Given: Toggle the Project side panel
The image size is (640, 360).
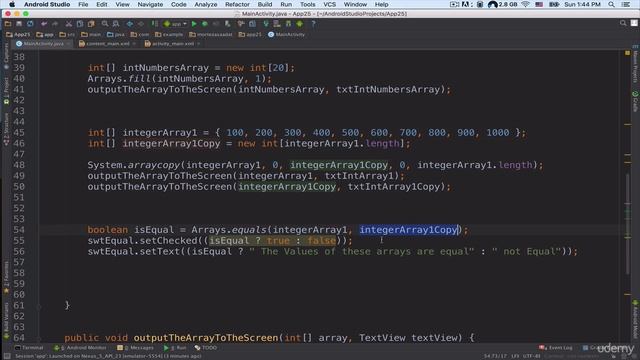Looking at the screenshot, I should click(x=6, y=90).
